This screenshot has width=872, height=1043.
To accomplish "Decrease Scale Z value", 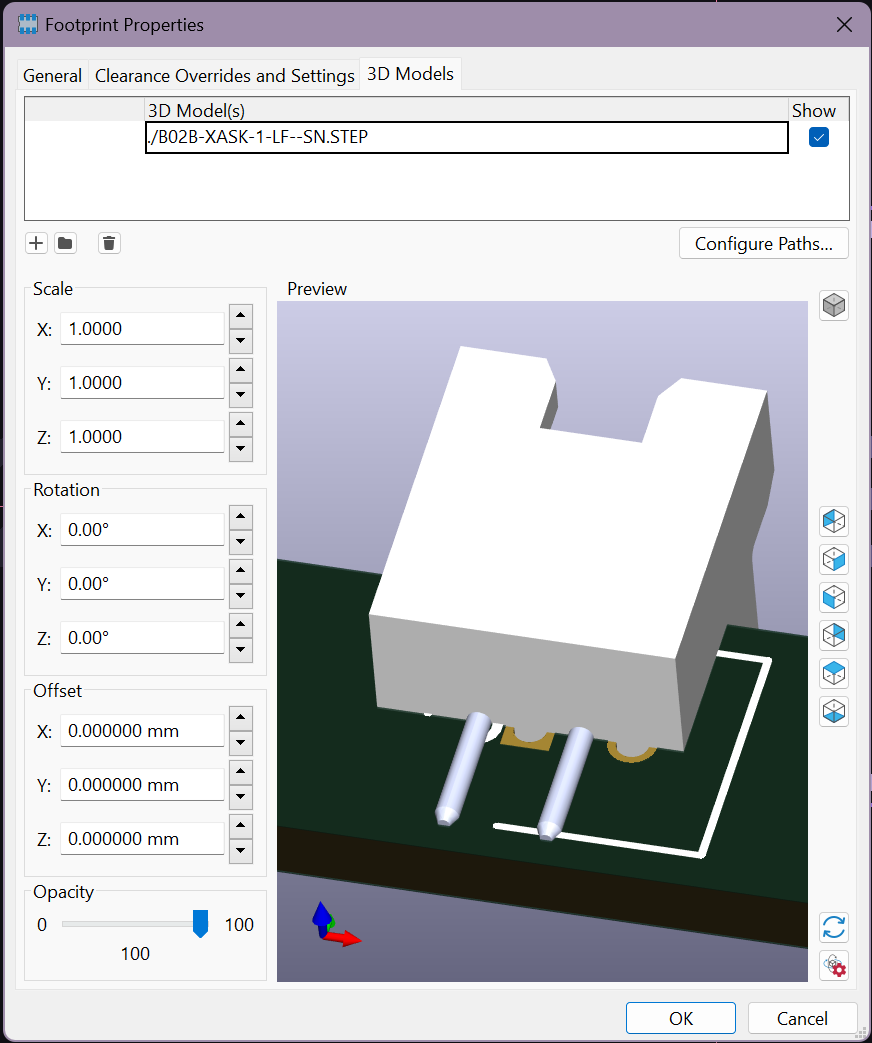I will tap(241, 449).
